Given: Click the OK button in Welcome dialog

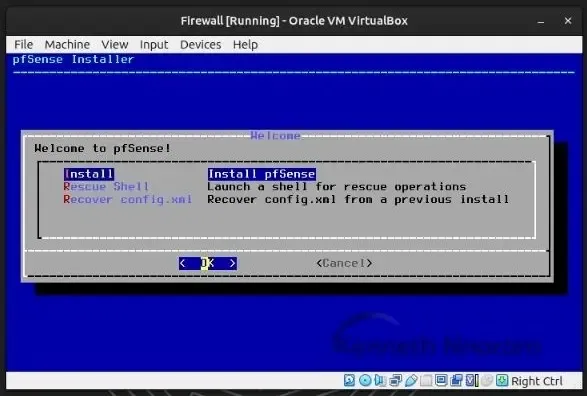Looking at the screenshot, I should point(208,263).
